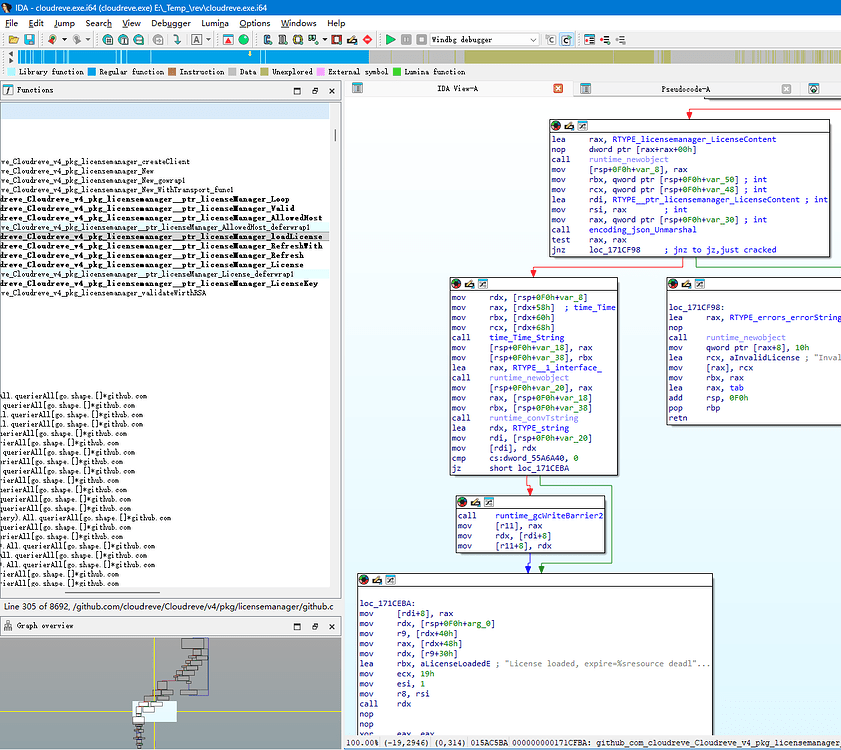Close the IDA View-A tab
This screenshot has height=750, width=841.
pyautogui.click(x=558, y=89)
